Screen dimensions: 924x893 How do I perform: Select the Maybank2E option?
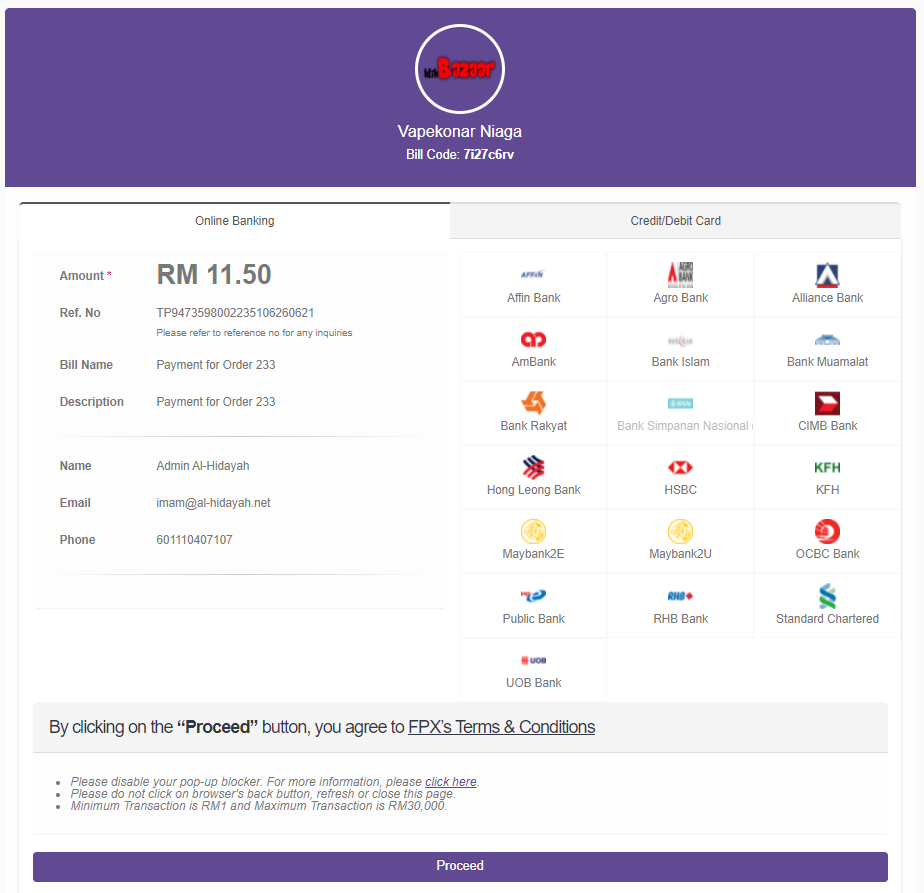[533, 531]
